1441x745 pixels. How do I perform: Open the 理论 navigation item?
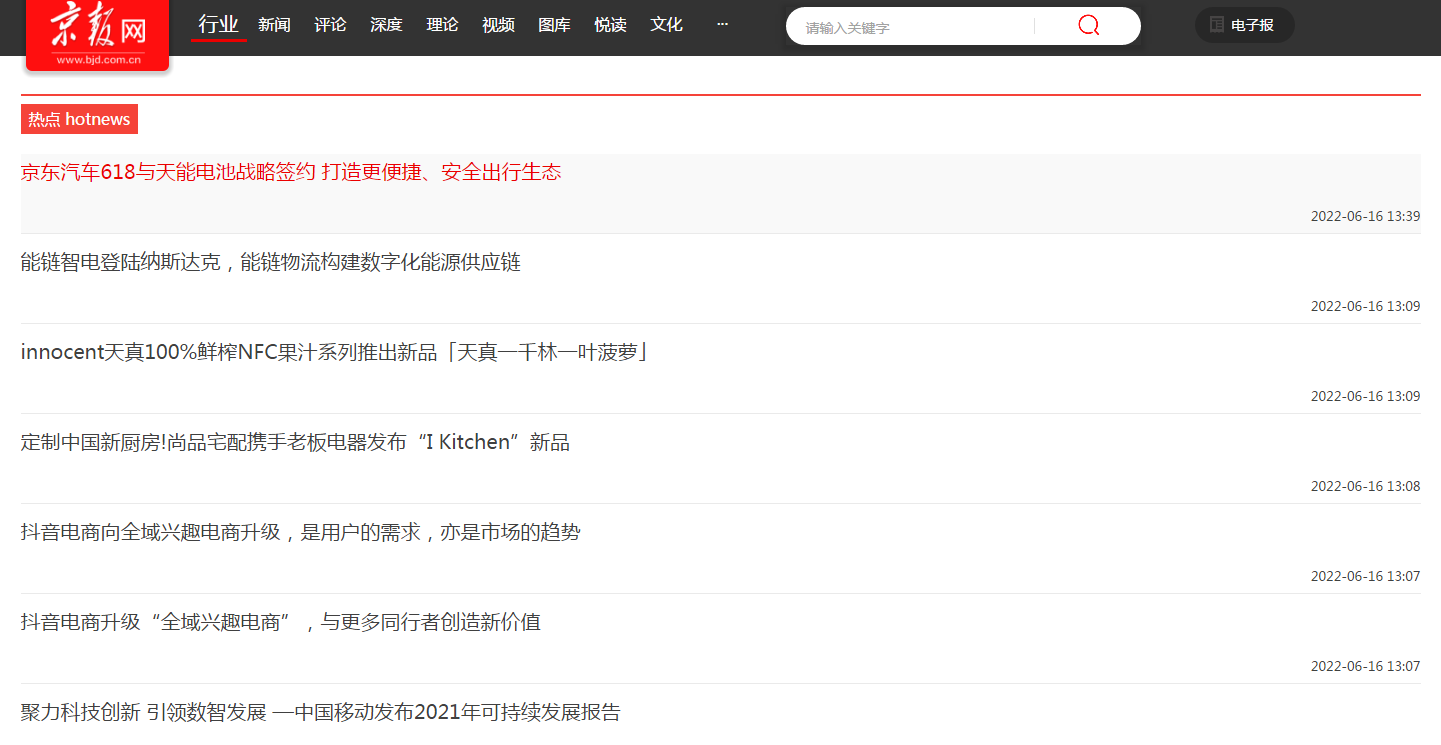tap(442, 25)
